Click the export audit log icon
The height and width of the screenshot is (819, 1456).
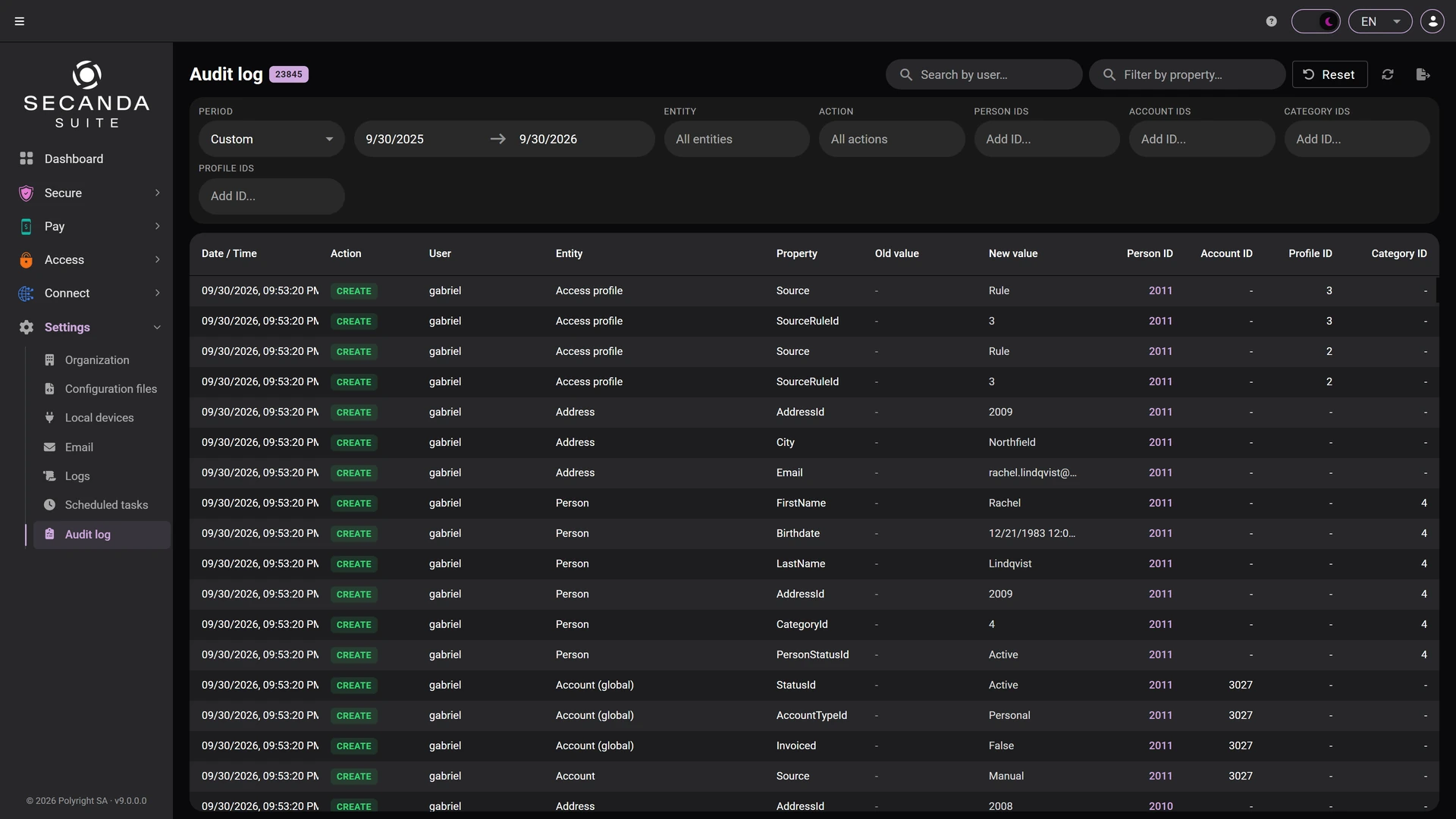[1423, 74]
